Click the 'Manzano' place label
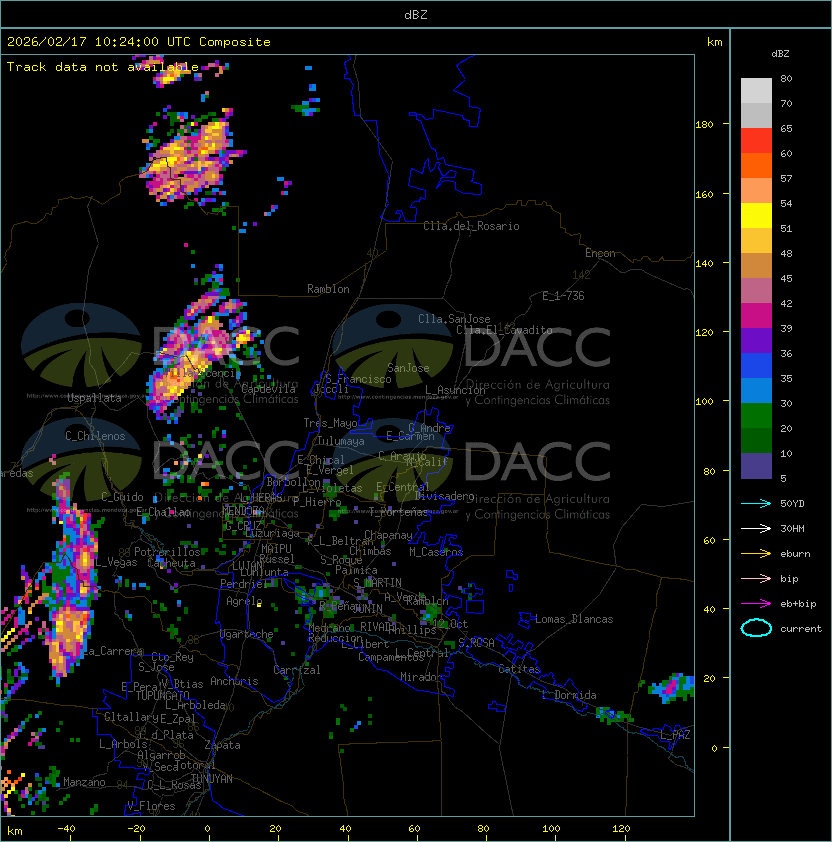This screenshot has height=842, width=832. [84, 782]
